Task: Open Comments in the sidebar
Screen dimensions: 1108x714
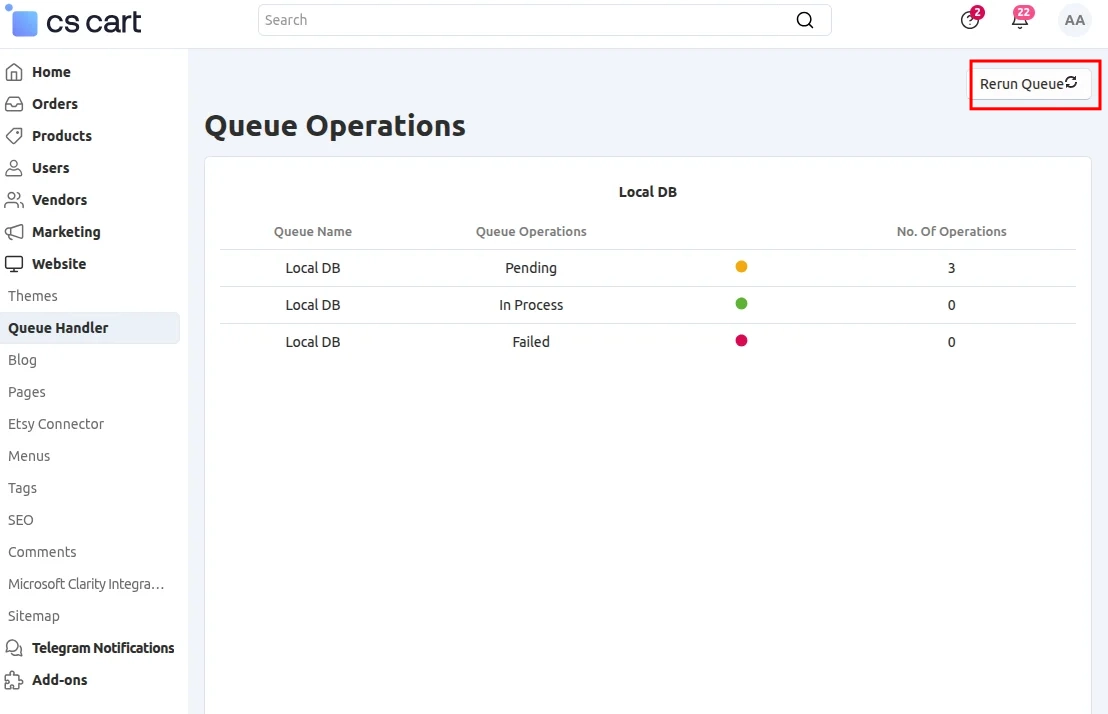Action: (42, 552)
